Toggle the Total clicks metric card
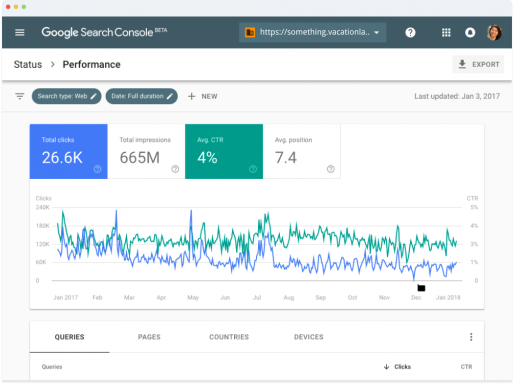The image size is (514, 384). pyautogui.click(x=69, y=151)
